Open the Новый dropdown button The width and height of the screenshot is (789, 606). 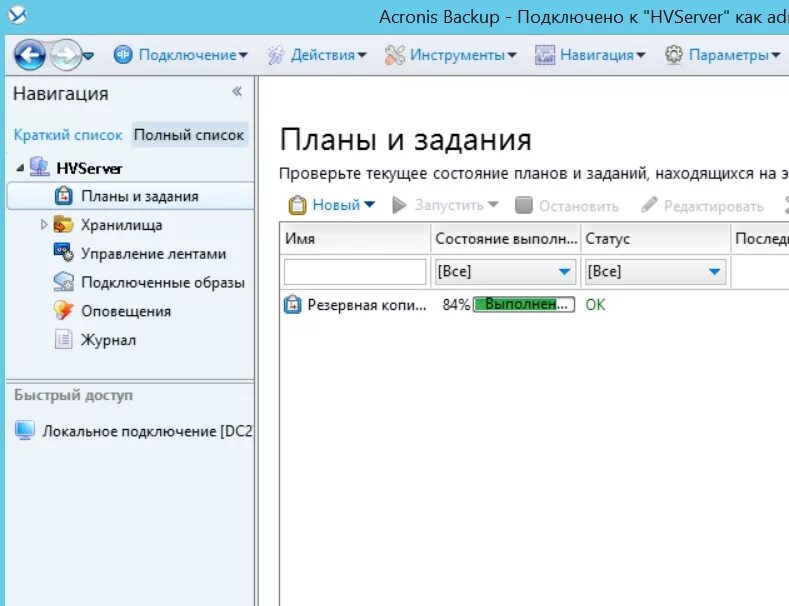pyautogui.click(x=344, y=205)
